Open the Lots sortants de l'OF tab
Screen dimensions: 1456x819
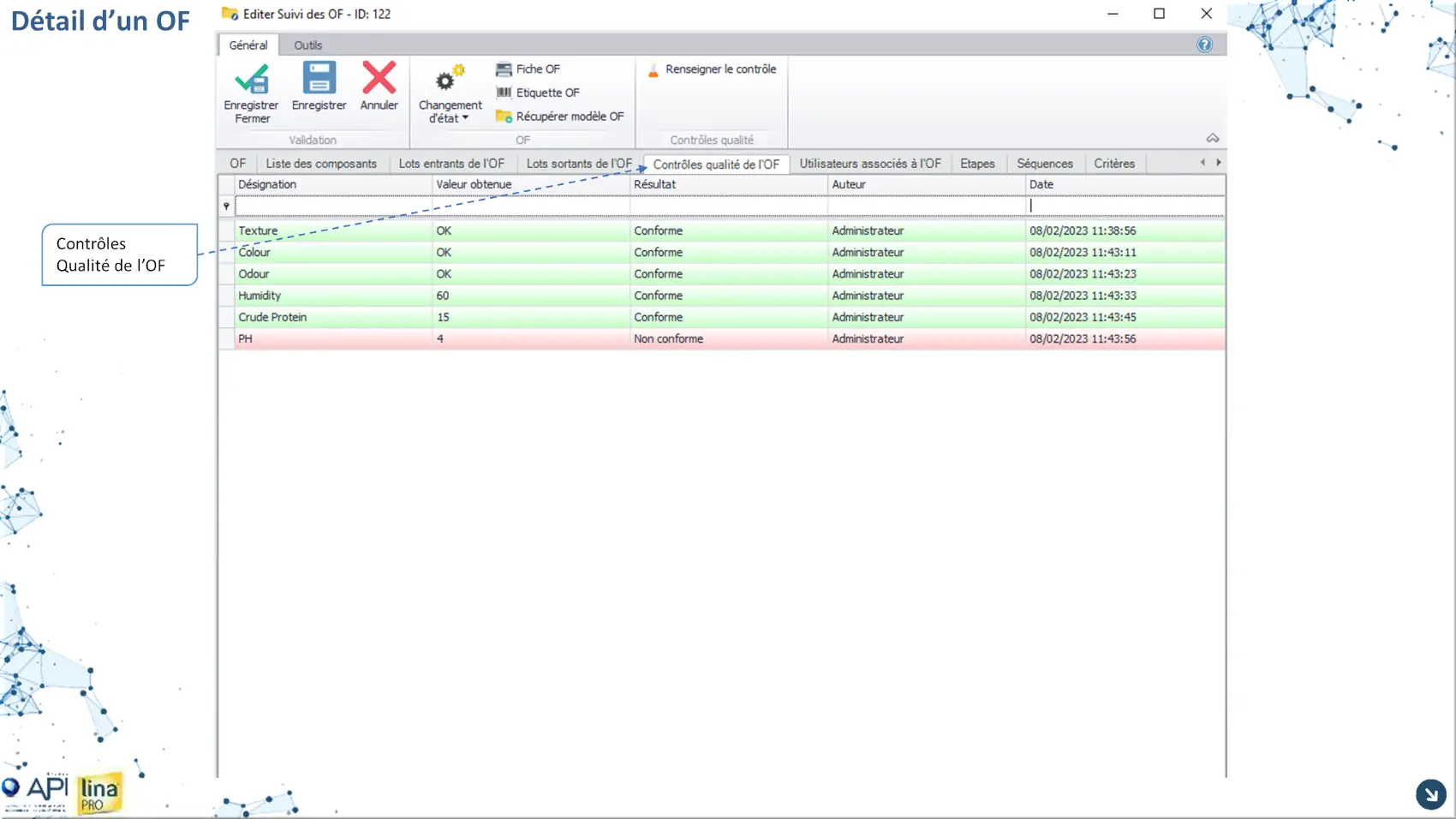click(x=579, y=164)
